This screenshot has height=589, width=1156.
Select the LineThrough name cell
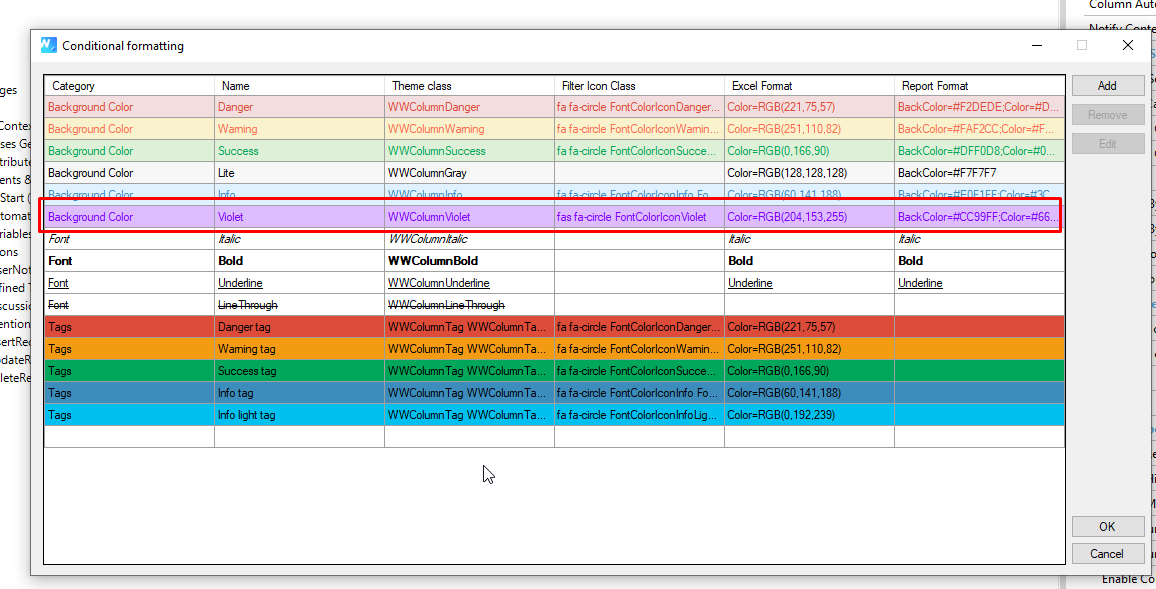click(x=299, y=304)
